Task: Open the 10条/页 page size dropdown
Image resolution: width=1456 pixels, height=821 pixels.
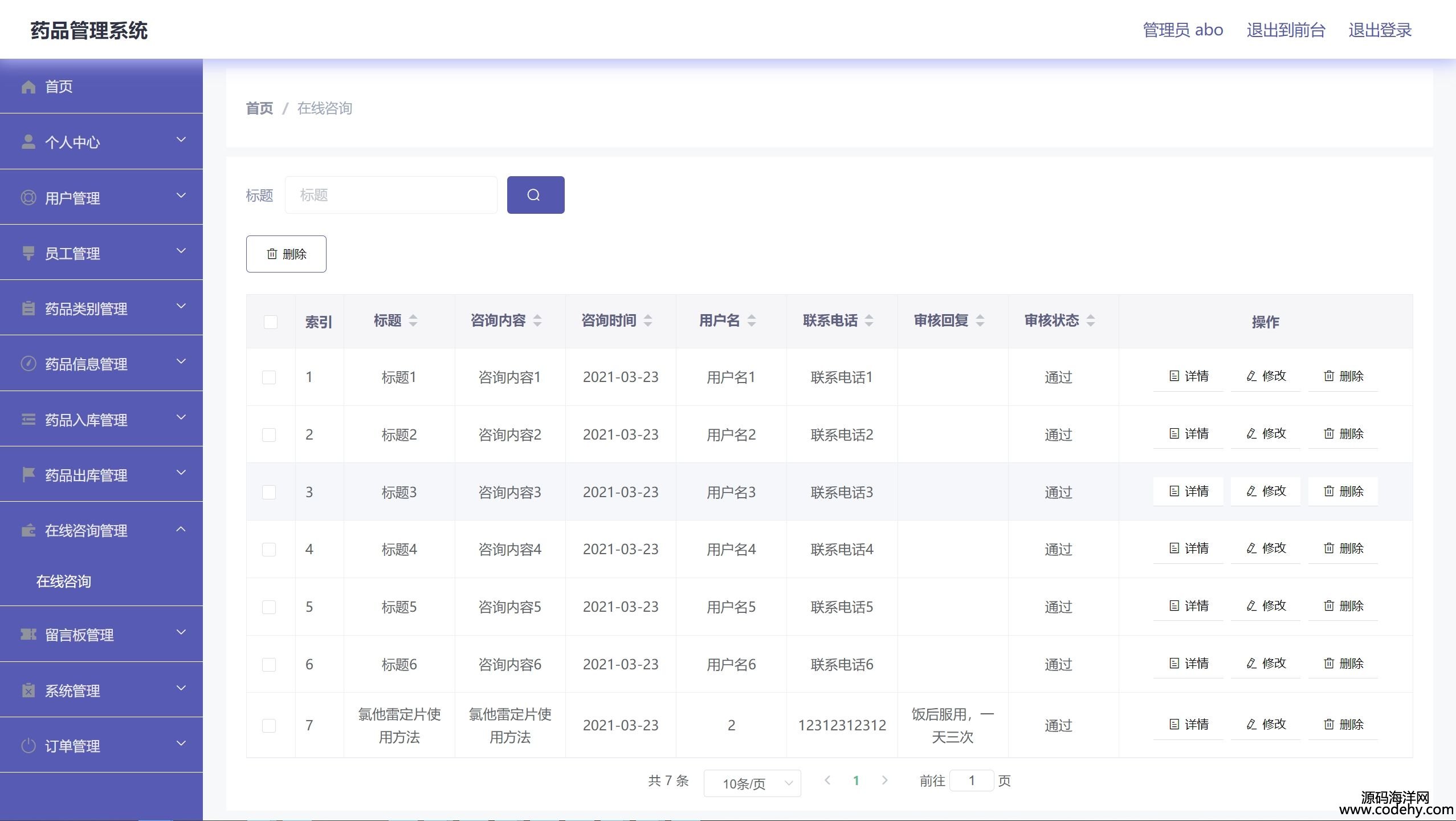Action: tap(752, 783)
